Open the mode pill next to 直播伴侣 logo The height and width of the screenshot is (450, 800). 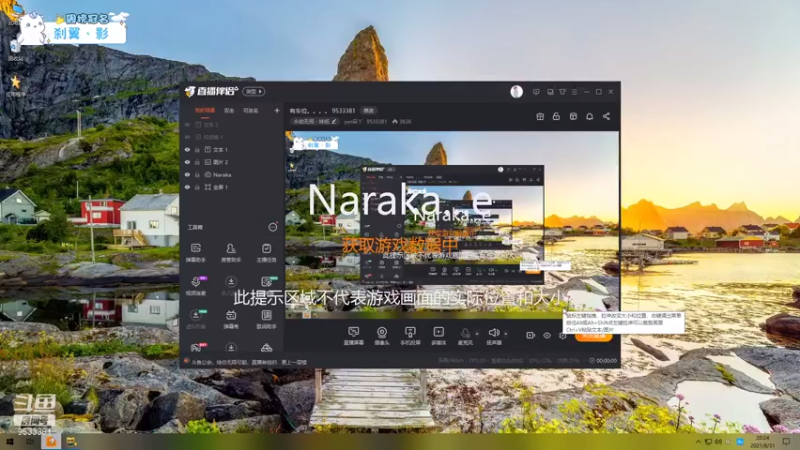(254, 92)
